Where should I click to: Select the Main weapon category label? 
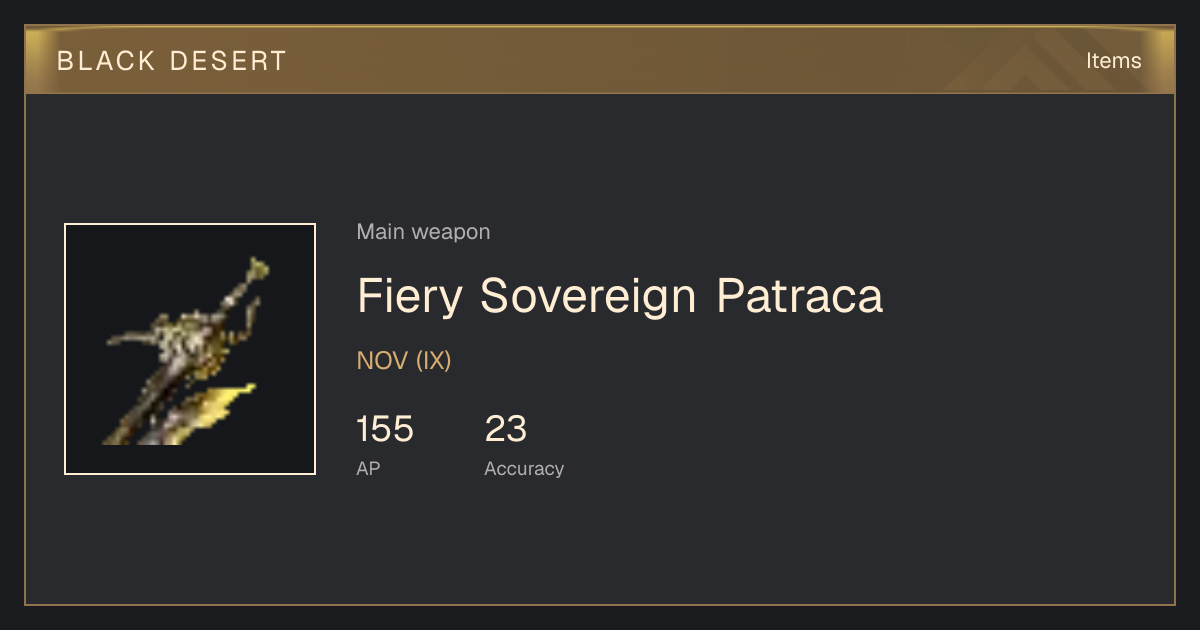coord(423,232)
